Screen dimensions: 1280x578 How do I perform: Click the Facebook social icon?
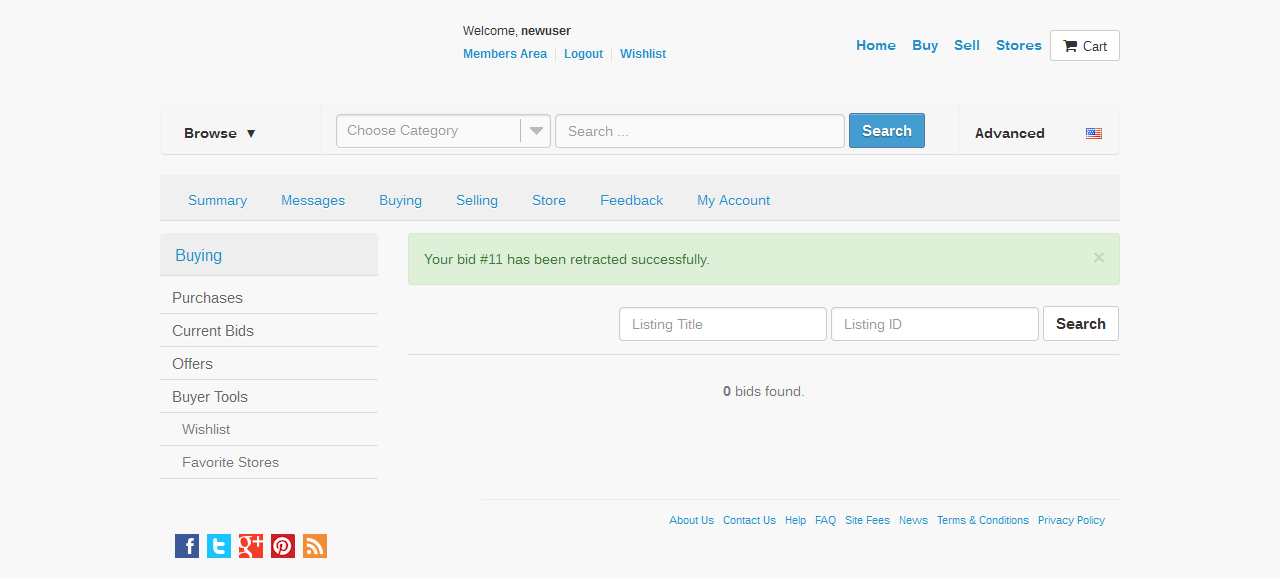187,546
